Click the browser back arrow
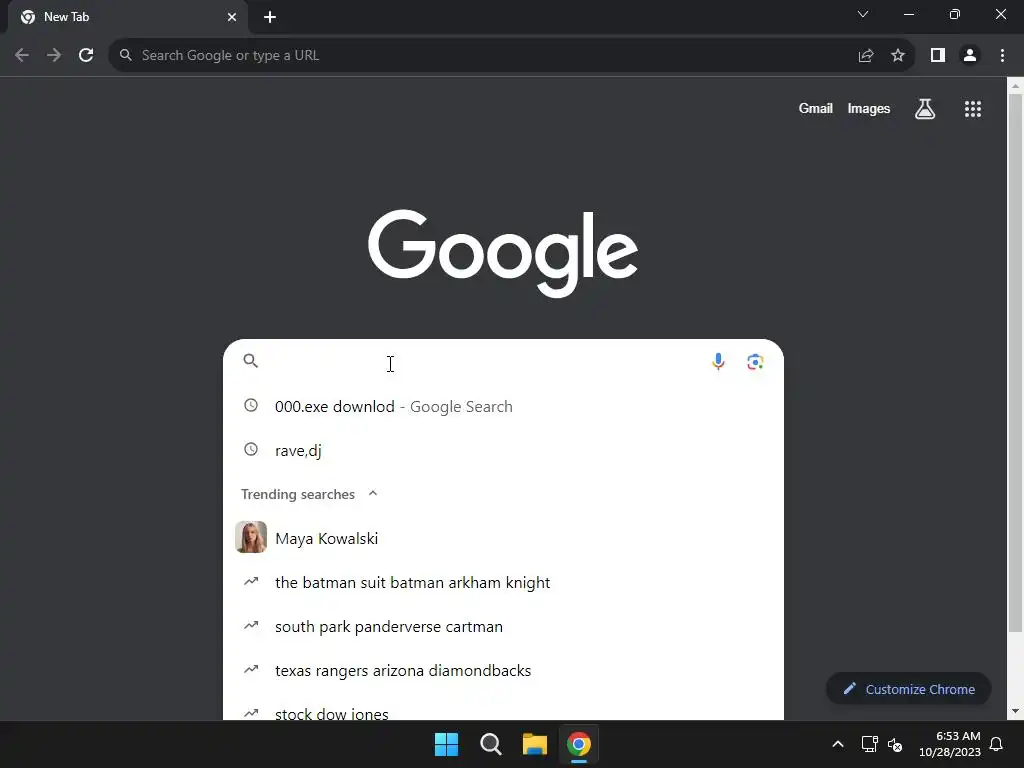 (22, 56)
